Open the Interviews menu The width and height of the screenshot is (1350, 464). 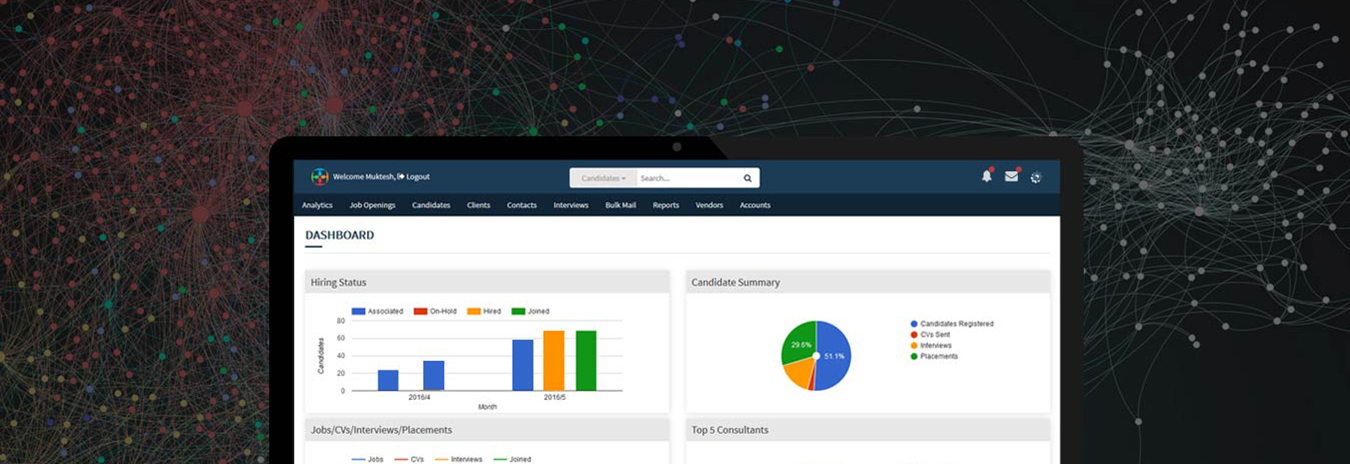point(571,205)
